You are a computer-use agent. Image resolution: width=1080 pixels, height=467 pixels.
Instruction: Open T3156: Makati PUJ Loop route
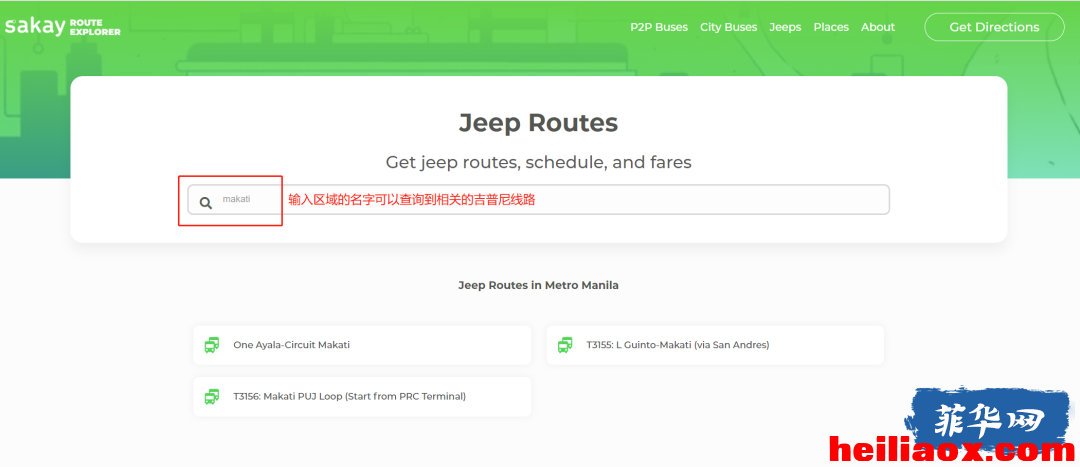[362, 397]
